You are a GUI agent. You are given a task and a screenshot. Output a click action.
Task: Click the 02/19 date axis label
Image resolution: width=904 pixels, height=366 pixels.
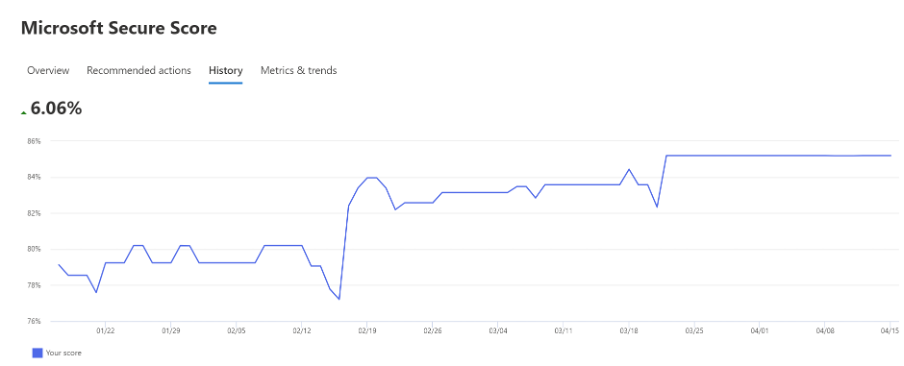point(367,331)
